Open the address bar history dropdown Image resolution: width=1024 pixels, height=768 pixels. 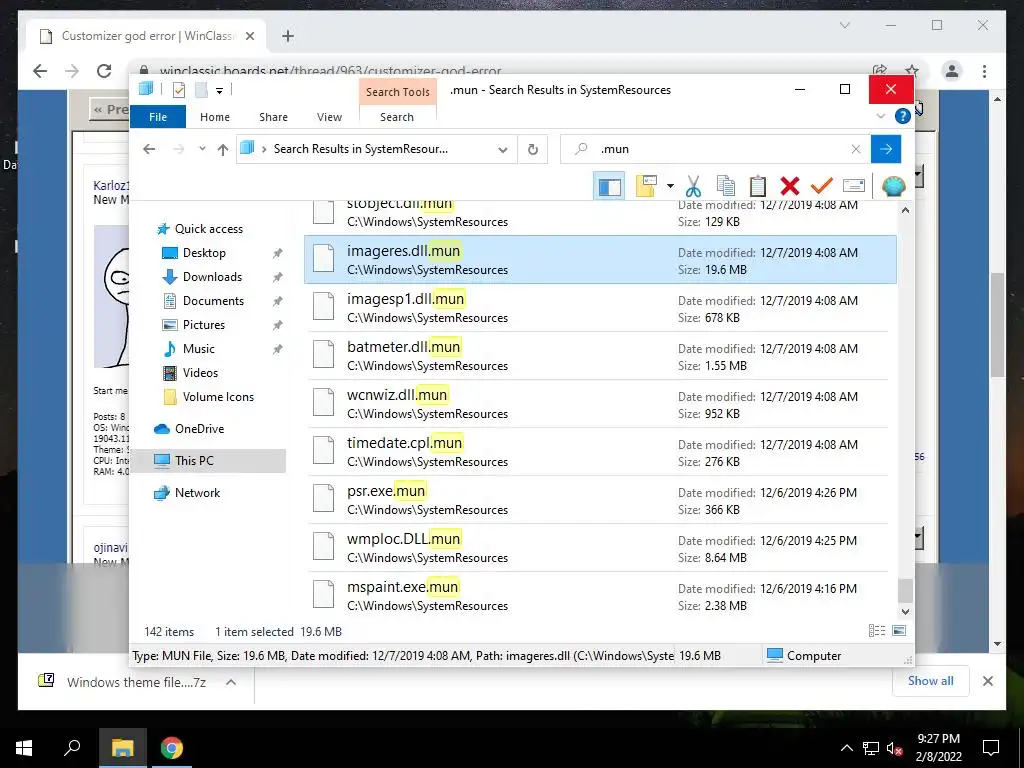[x=503, y=150]
